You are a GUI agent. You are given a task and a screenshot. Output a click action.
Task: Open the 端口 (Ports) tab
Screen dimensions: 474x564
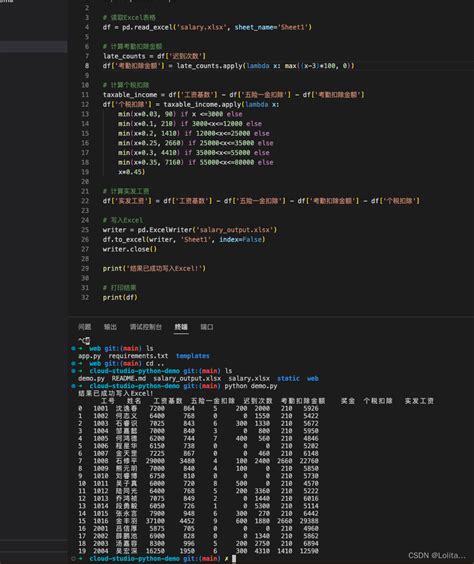coord(207,327)
